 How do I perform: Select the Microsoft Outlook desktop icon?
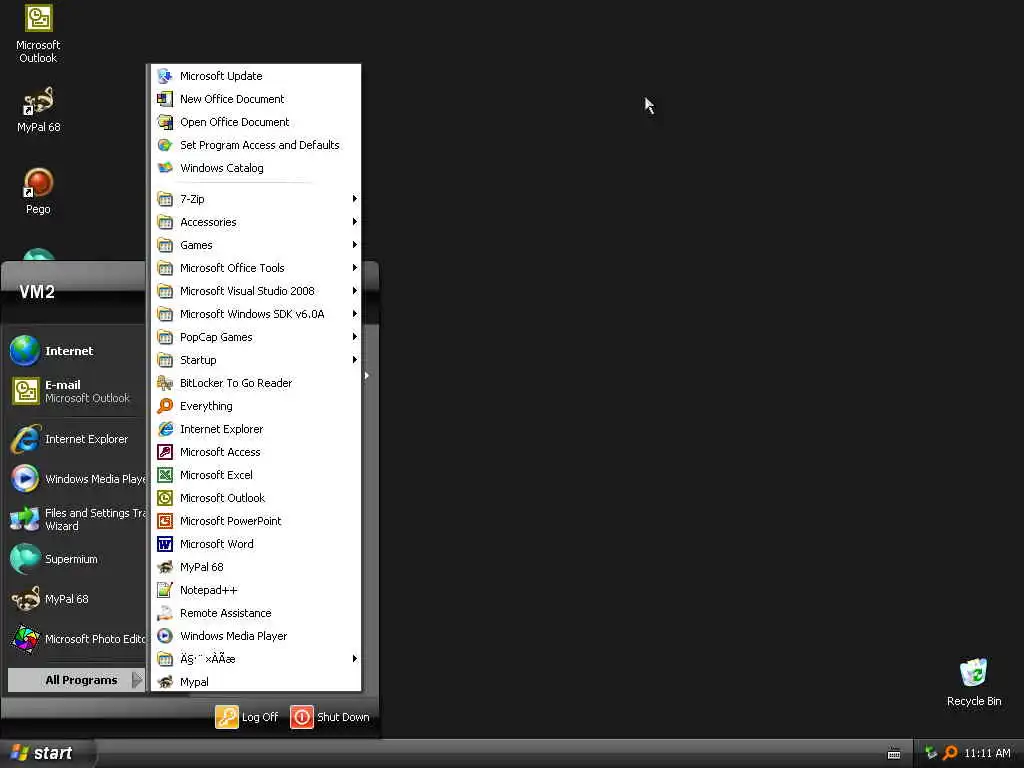(38, 34)
